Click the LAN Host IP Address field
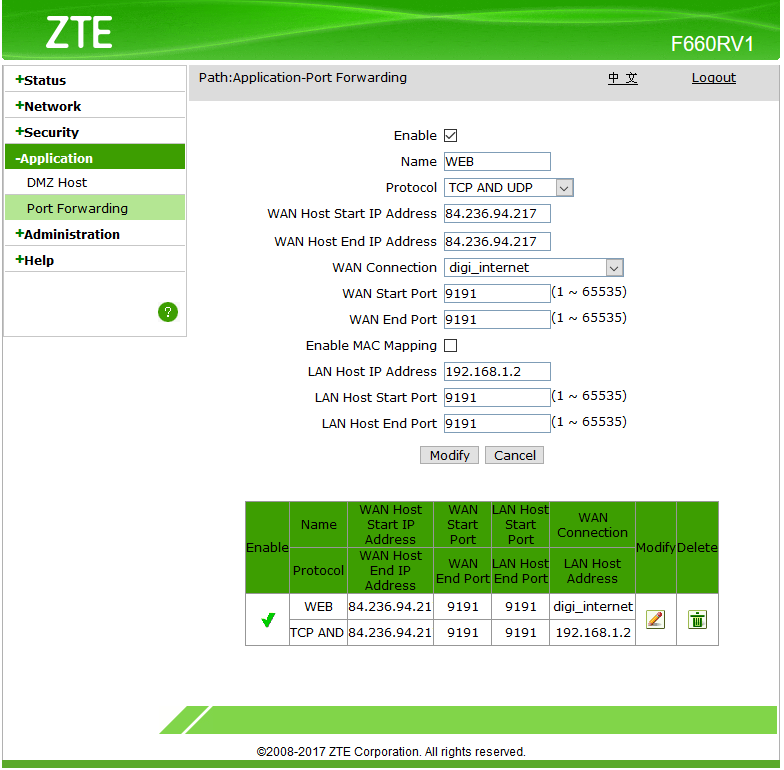Image resolution: width=784 pixels, height=770 pixels. click(498, 372)
